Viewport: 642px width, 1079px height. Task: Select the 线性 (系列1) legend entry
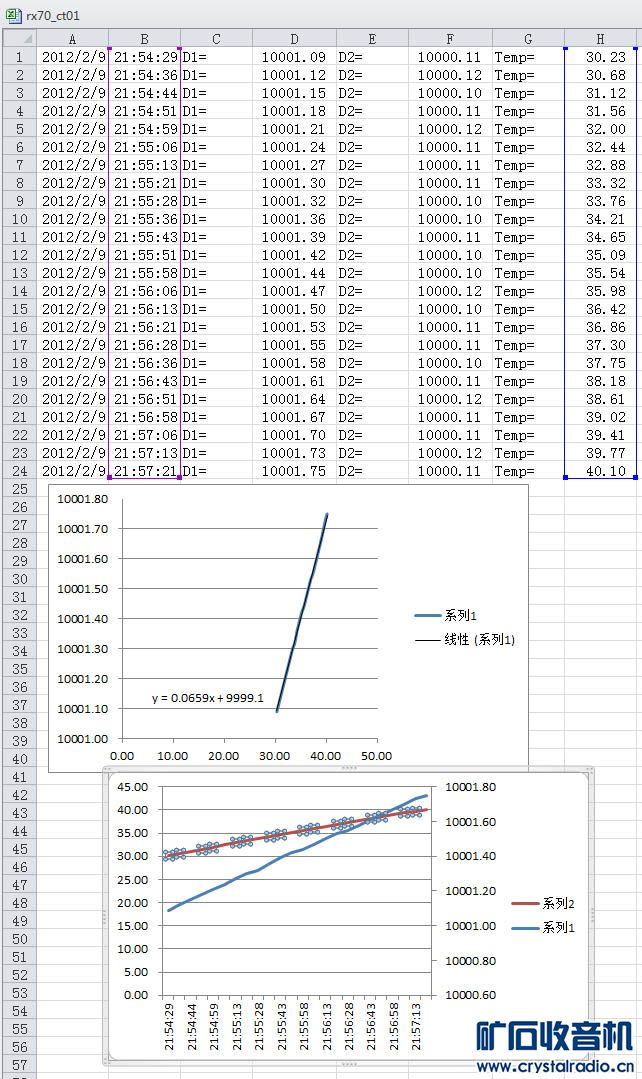tap(465, 639)
